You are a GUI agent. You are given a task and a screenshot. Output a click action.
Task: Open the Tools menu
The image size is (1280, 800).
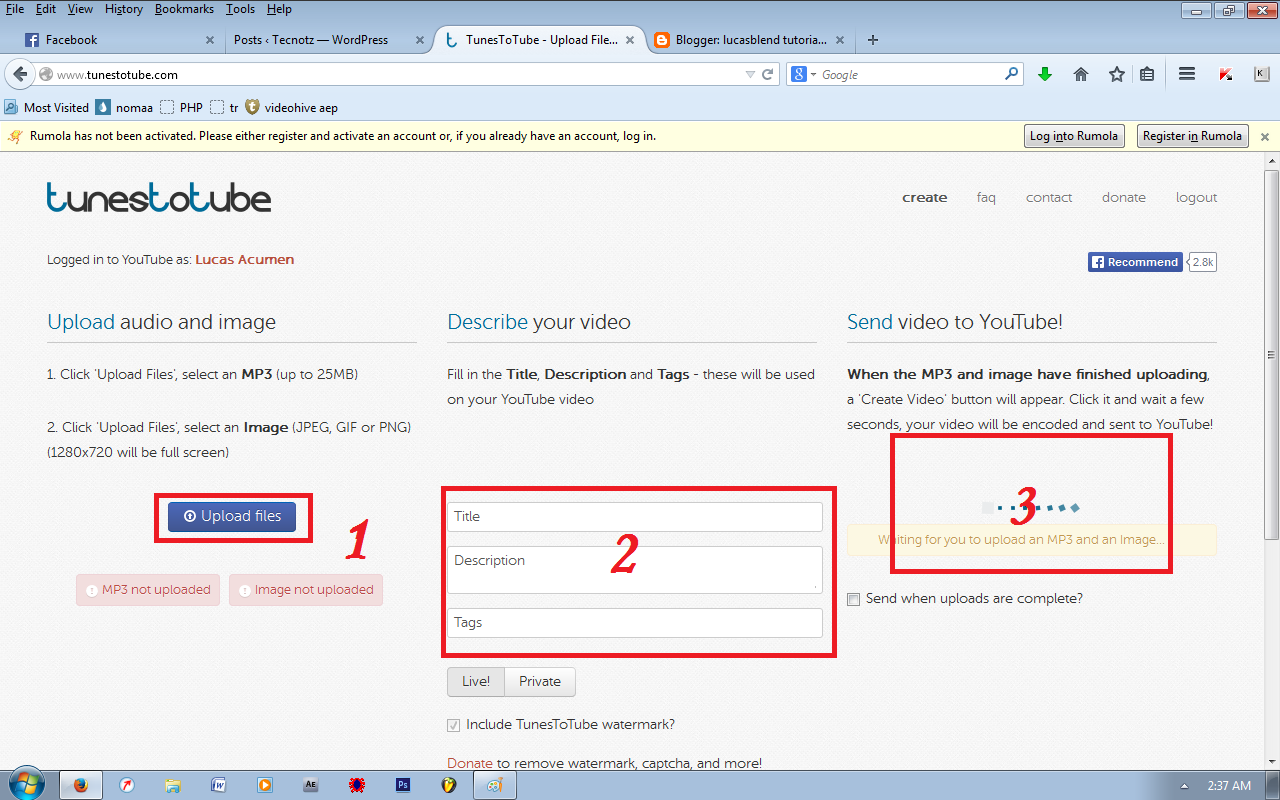pyautogui.click(x=240, y=9)
